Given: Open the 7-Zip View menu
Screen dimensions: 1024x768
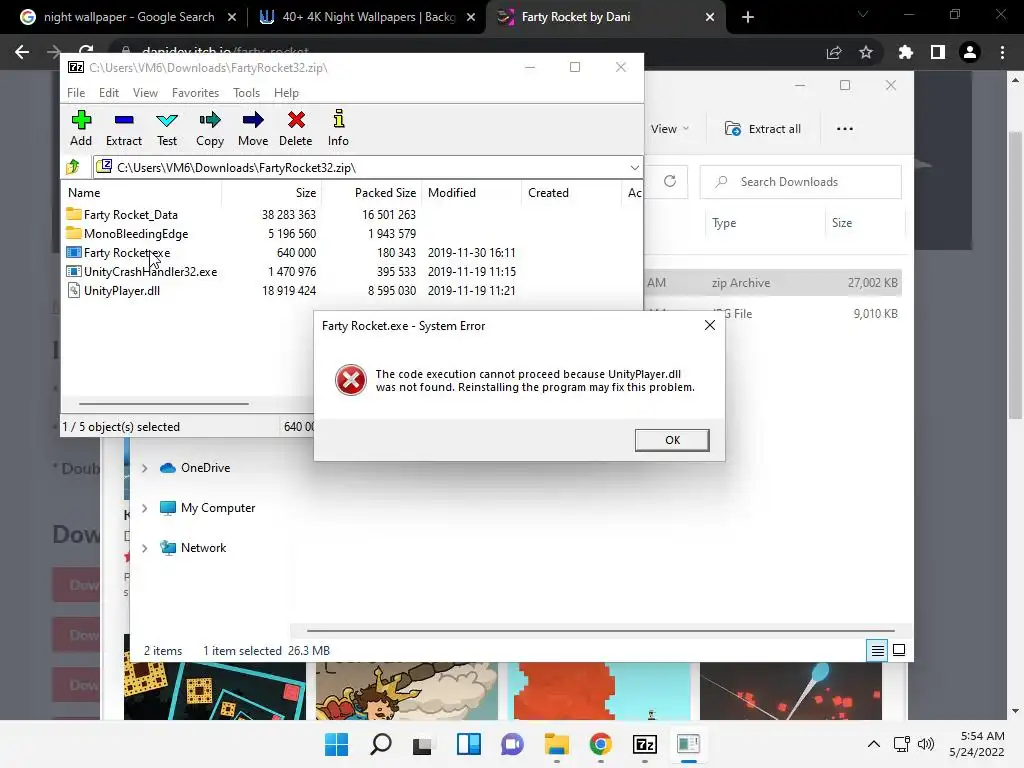Looking at the screenshot, I should pyautogui.click(x=145, y=93).
